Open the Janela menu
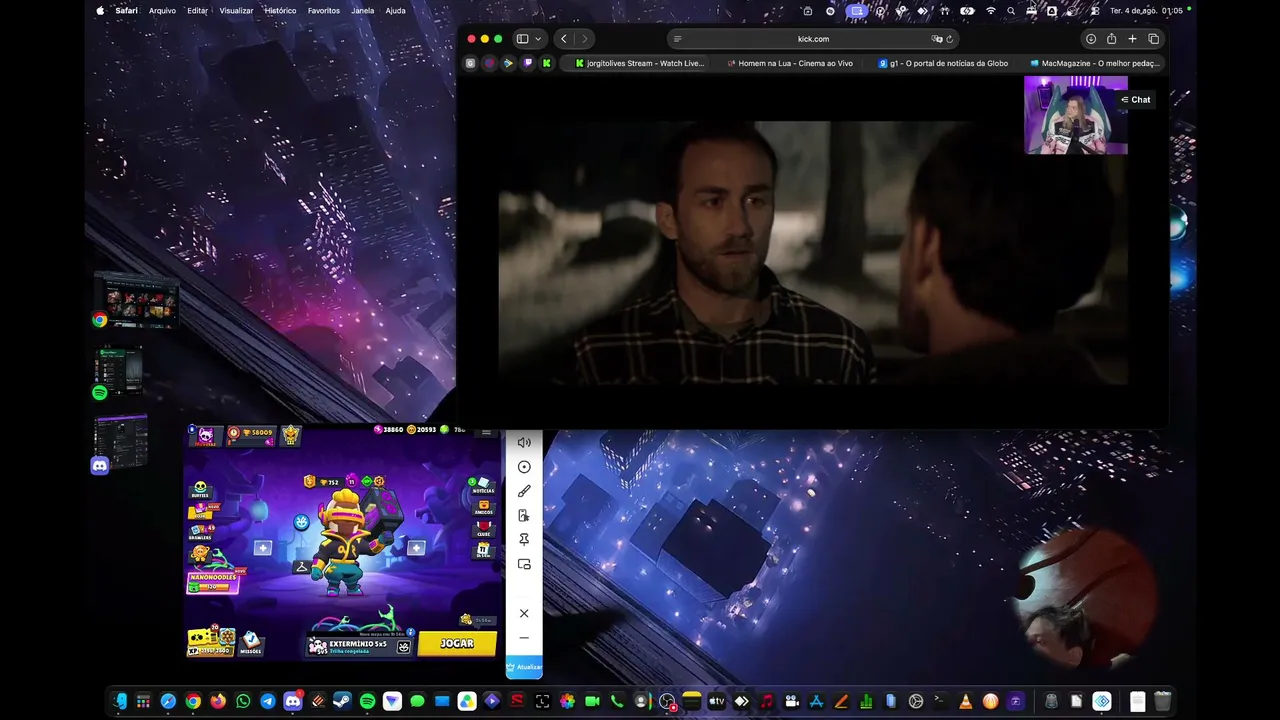 363,11
